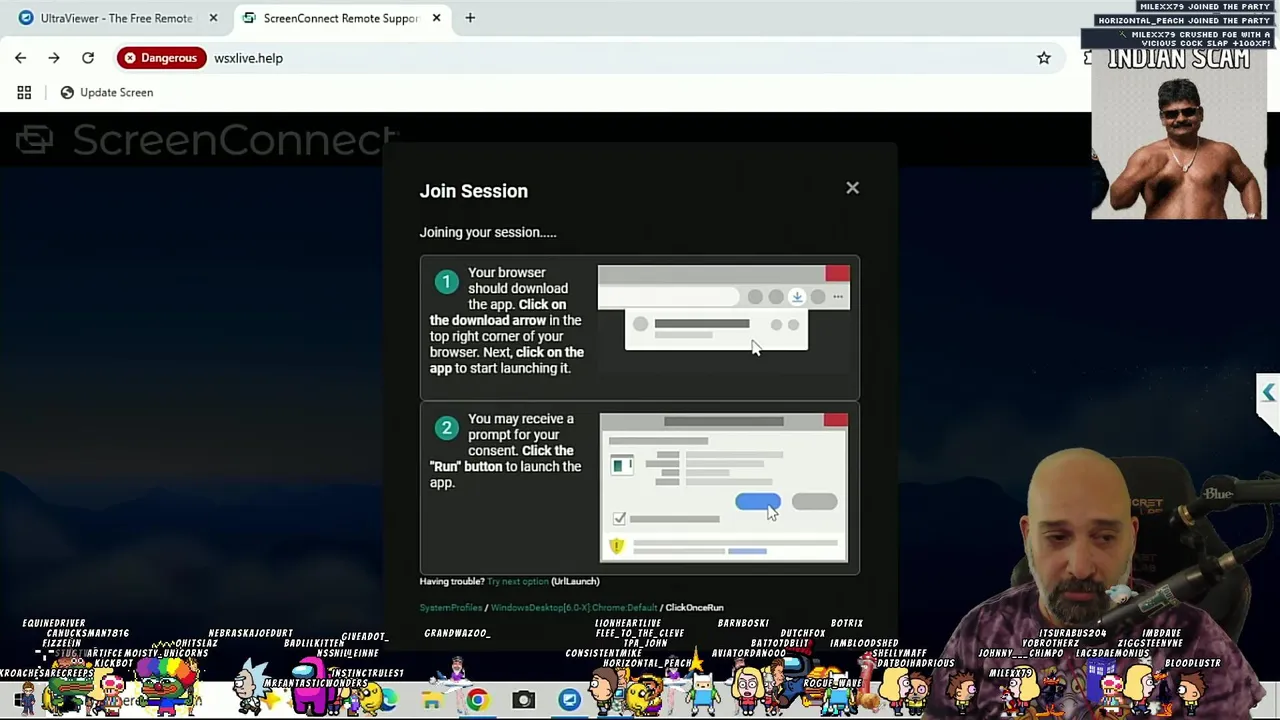Image resolution: width=1280 pixels, height=720 pixels.
Task: Click the red Dangerous site warning chip
Action: pos(161,58)
